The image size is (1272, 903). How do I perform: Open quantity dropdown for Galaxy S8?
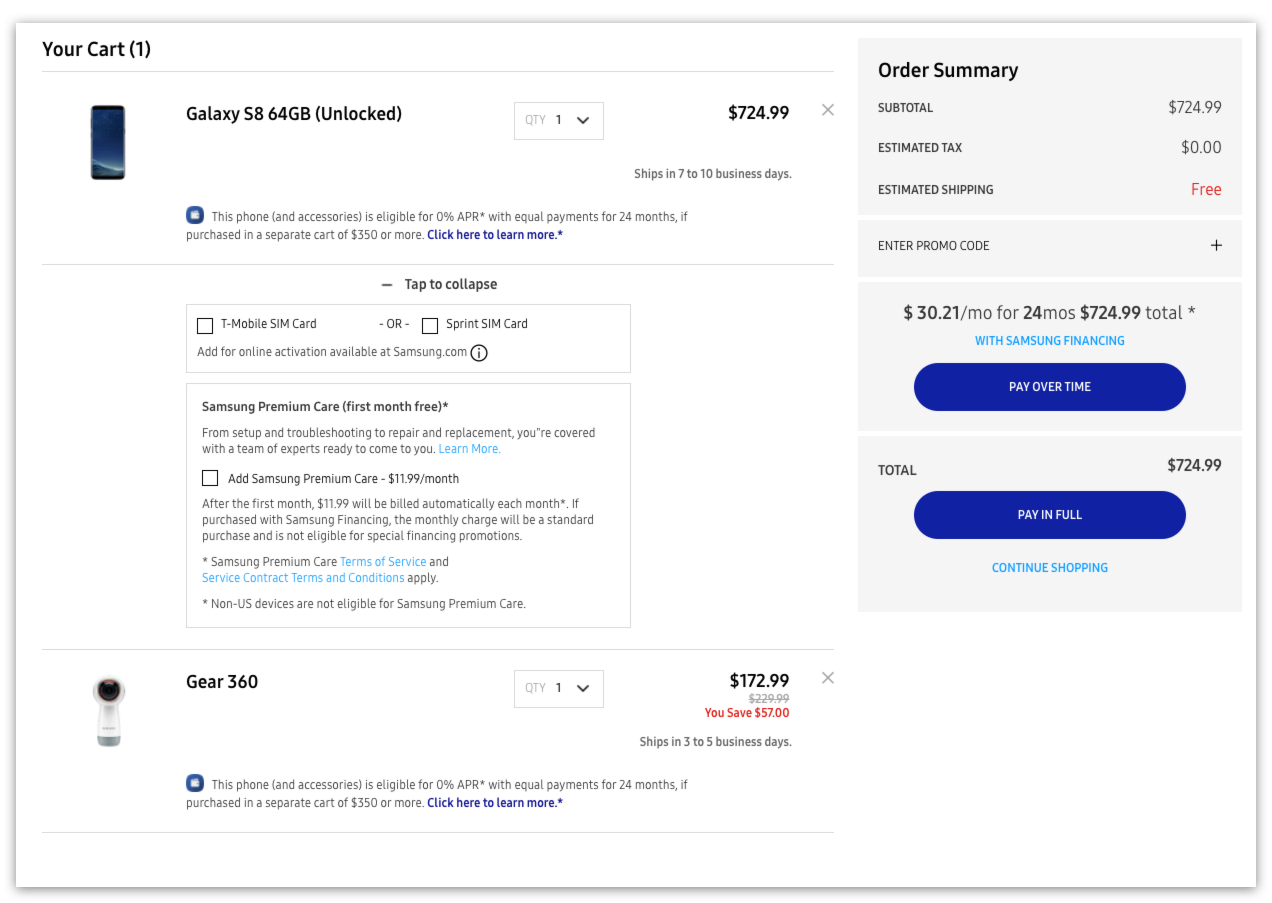(x=559, y=121)
